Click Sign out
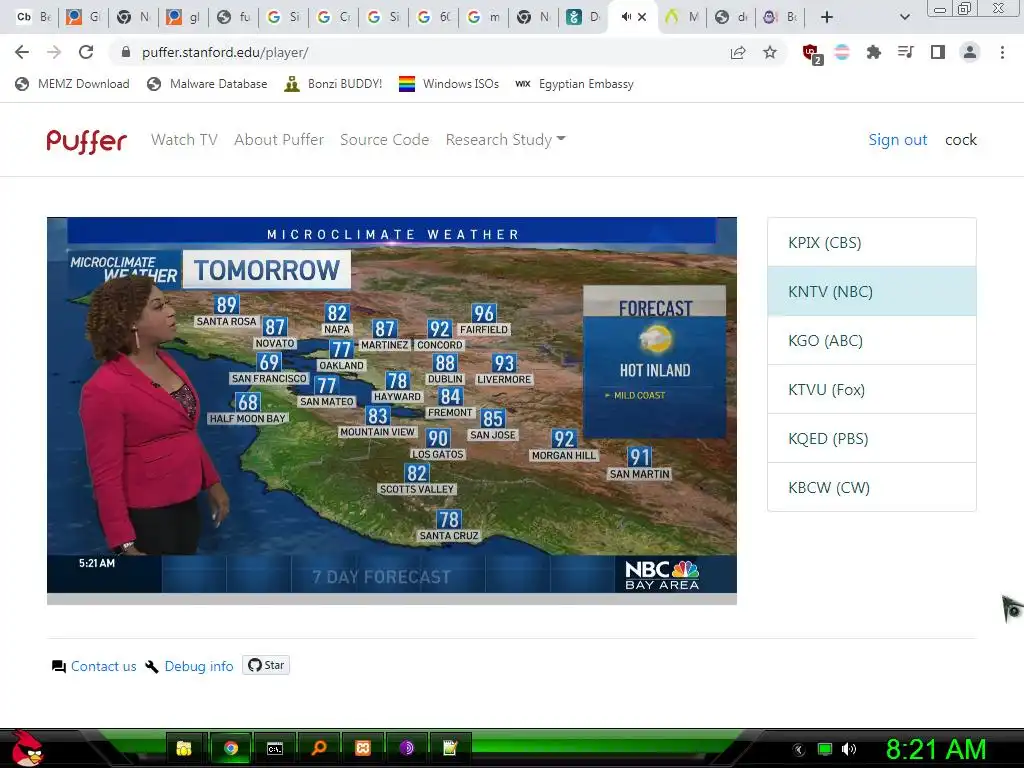1024x768 pixels. 897,140
